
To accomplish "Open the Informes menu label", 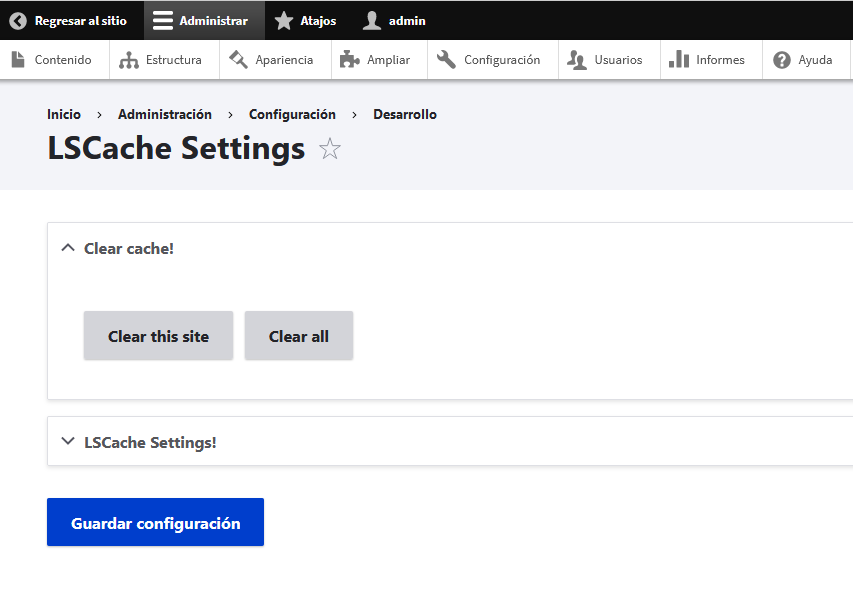I will [x=720, y=60].
